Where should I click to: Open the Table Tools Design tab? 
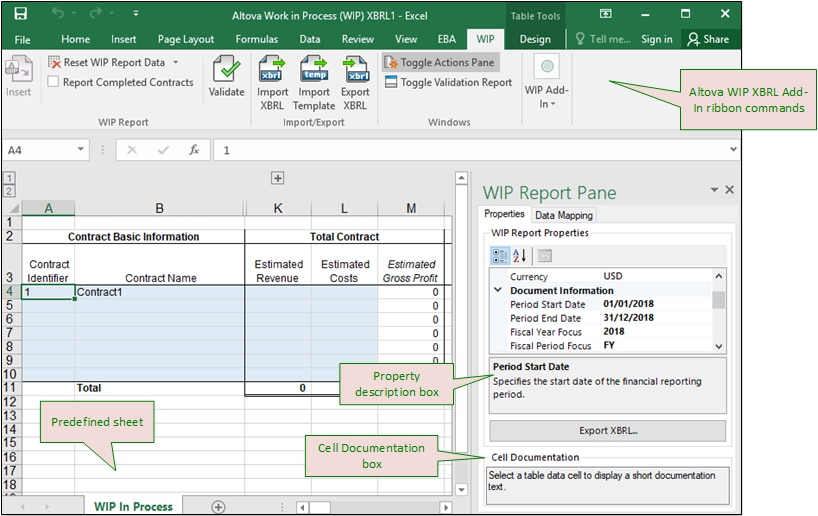[535, 39]
